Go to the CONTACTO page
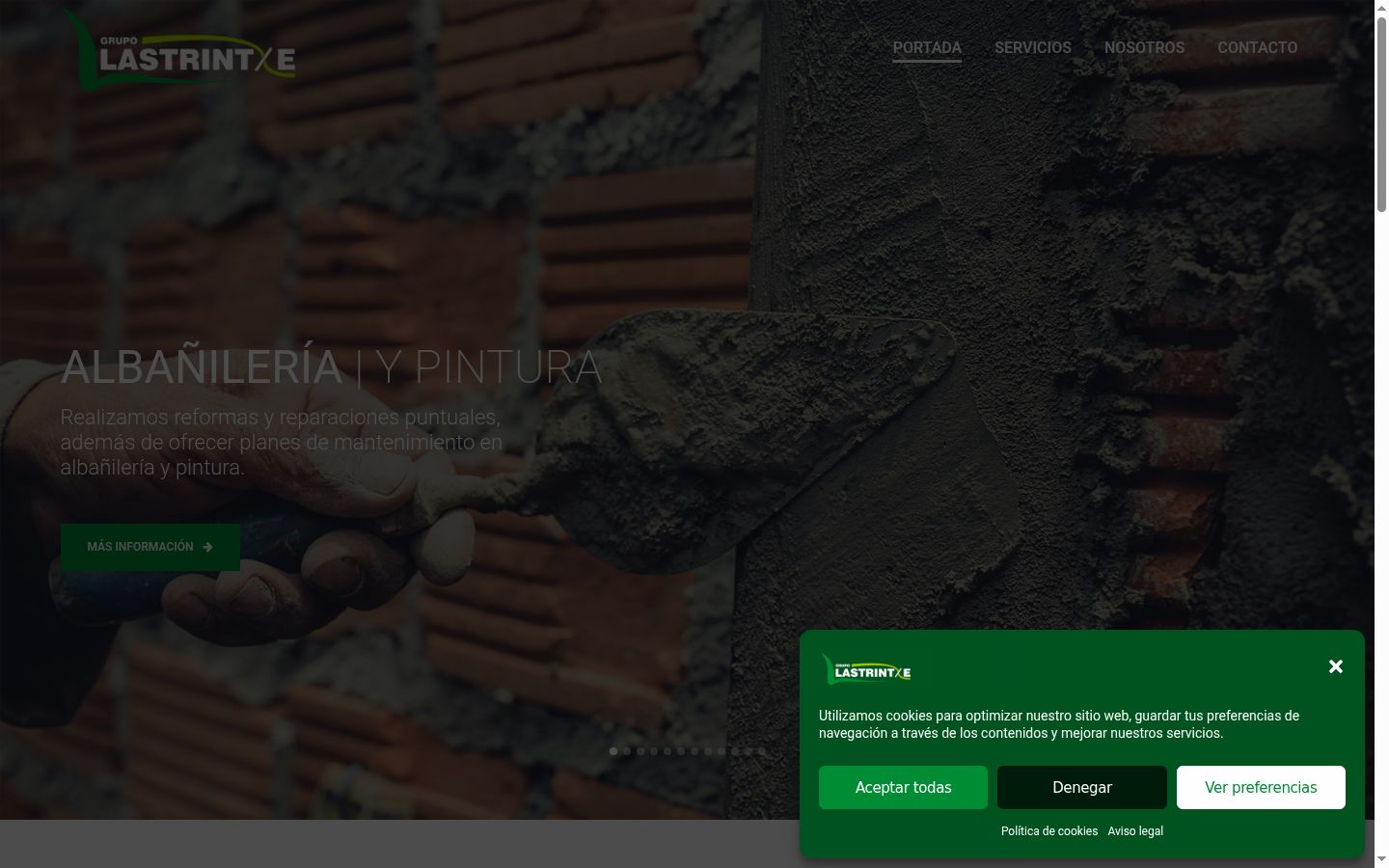The height and width of the screenshot is (868, 1389). click(1257, 47)
